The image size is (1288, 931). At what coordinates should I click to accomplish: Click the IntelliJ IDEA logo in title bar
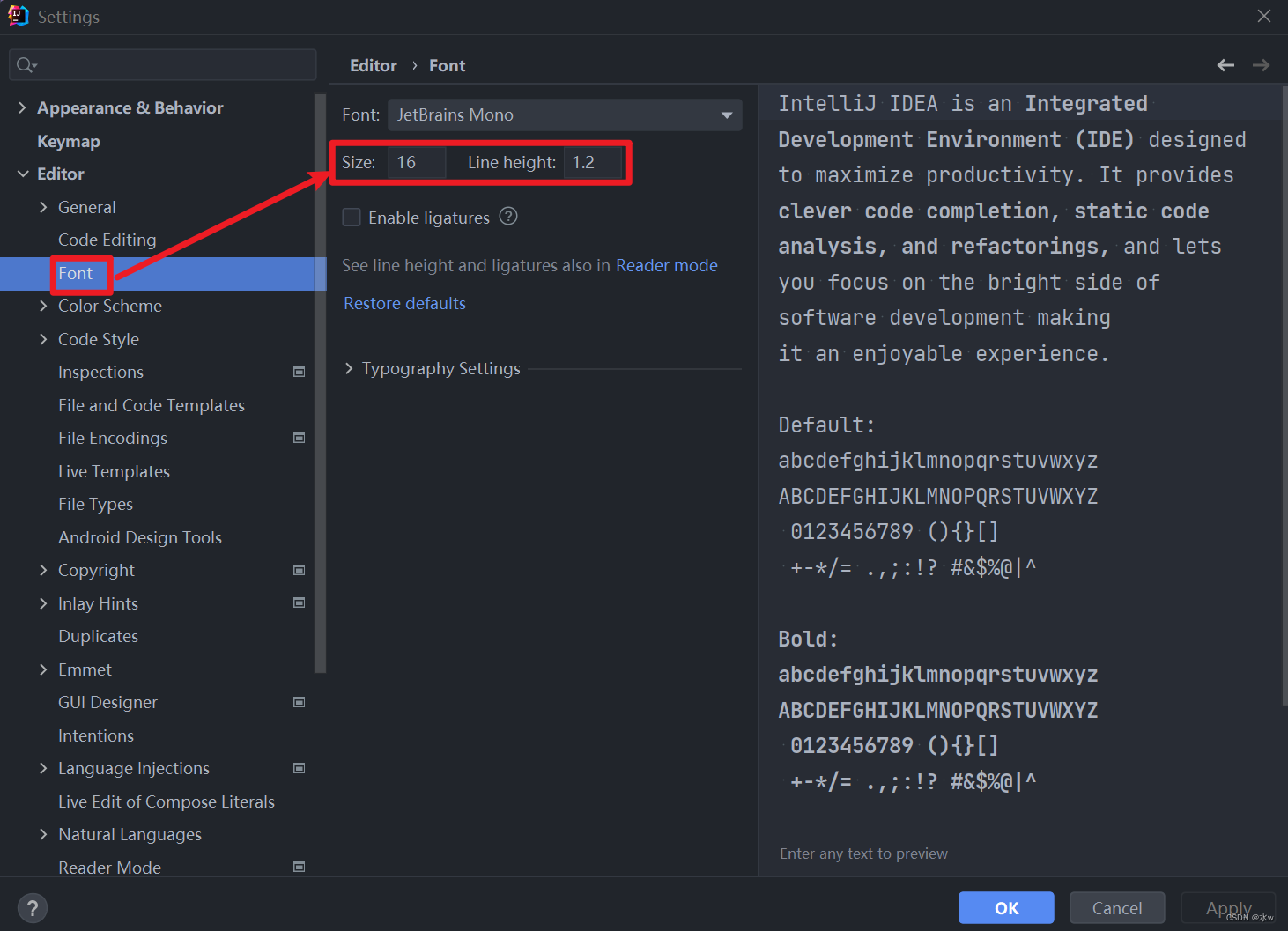[18, 16]
